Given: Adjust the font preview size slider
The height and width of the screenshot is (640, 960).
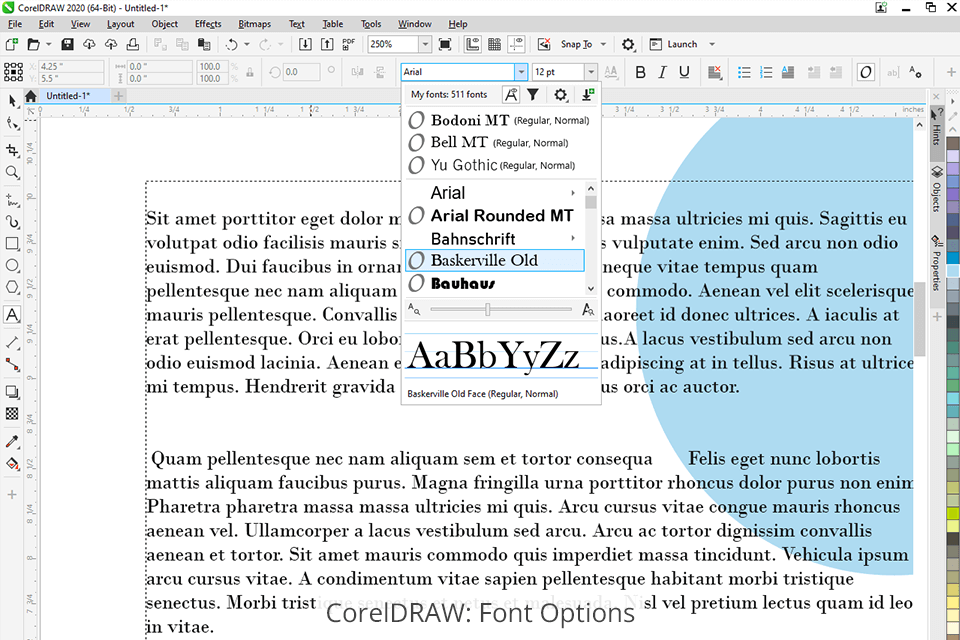Looking at the screenshot, I should 488,310.
